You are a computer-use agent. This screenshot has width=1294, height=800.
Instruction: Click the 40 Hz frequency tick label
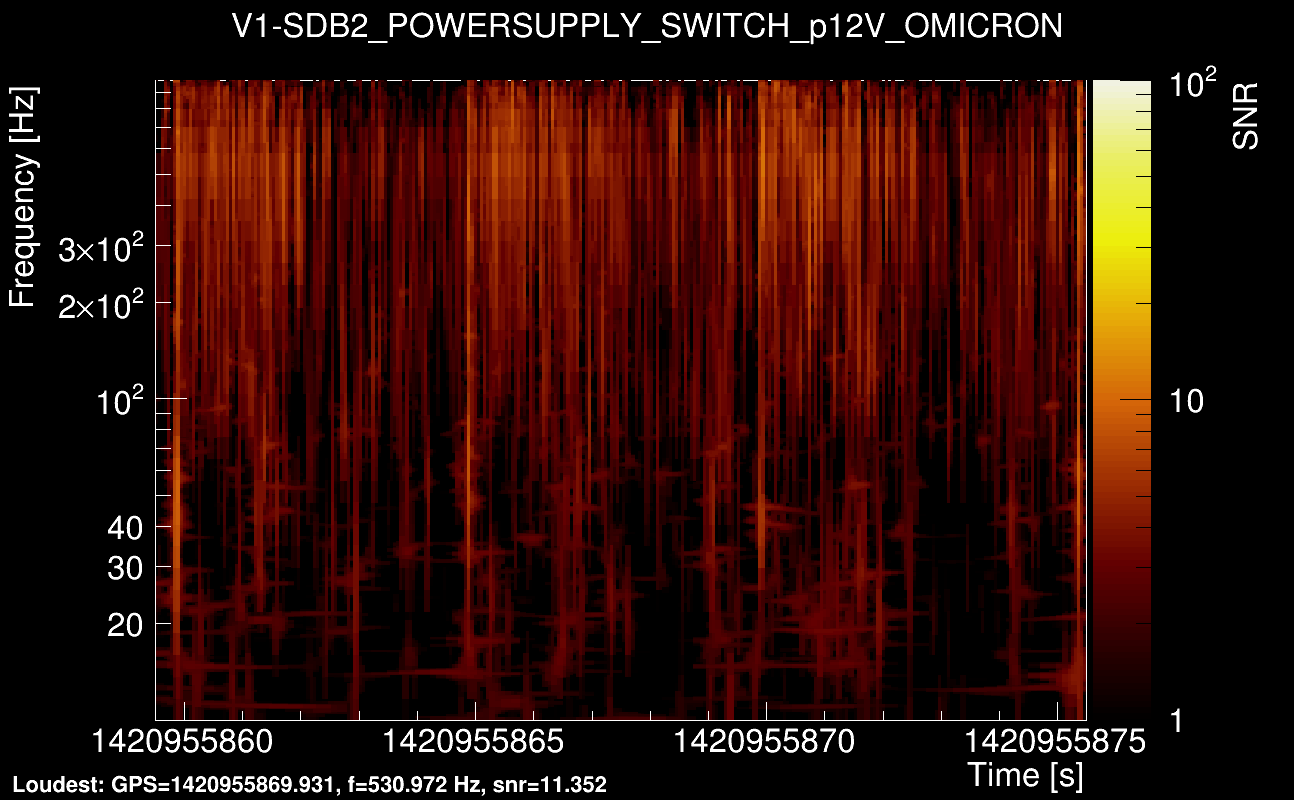(x=125, y=527)
